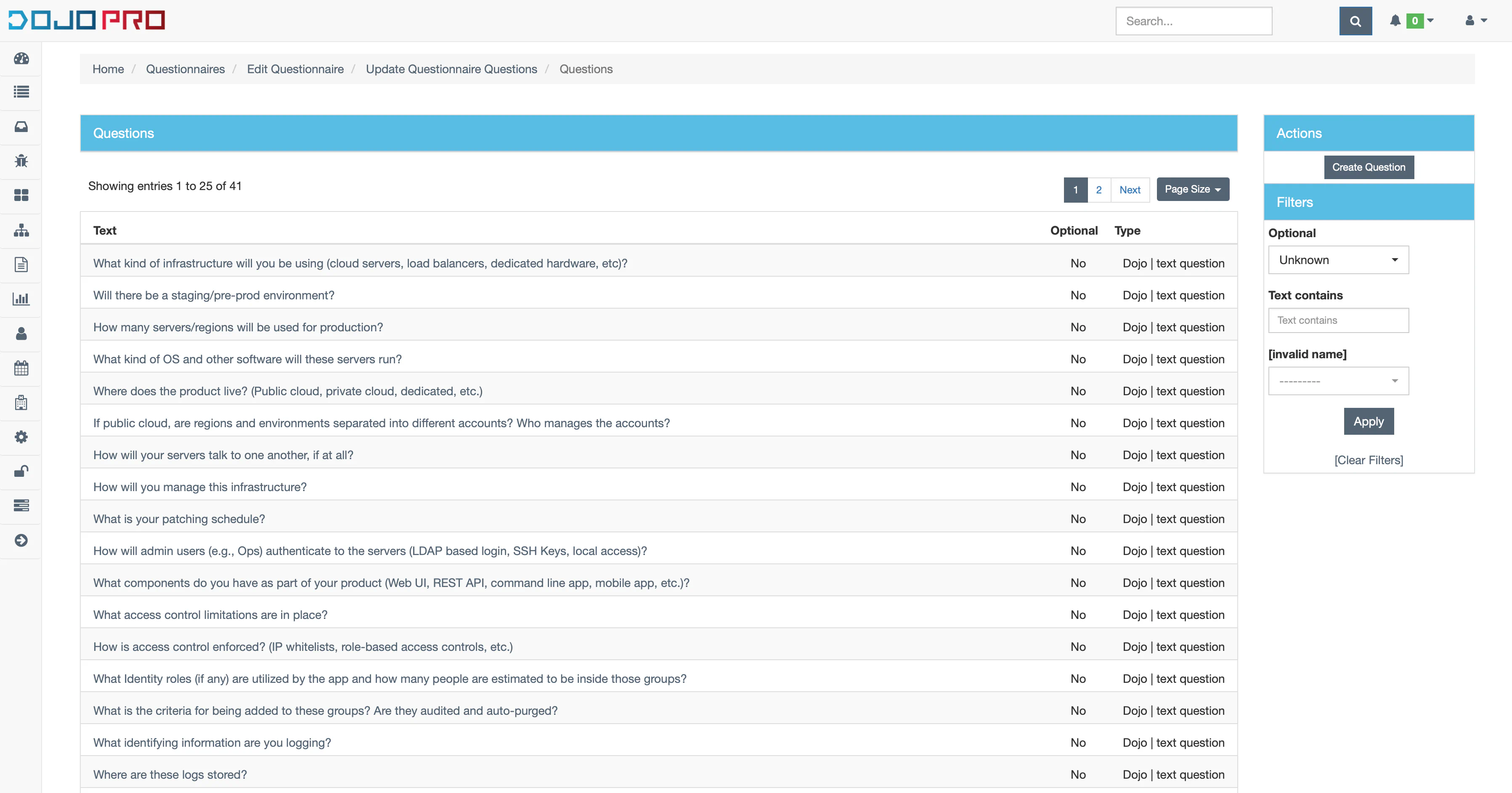Screen dimensions: 1512x793
Task: Open the Questionnaires breadcrumb link
Action: pyautogui.click(x=186, y=69)
